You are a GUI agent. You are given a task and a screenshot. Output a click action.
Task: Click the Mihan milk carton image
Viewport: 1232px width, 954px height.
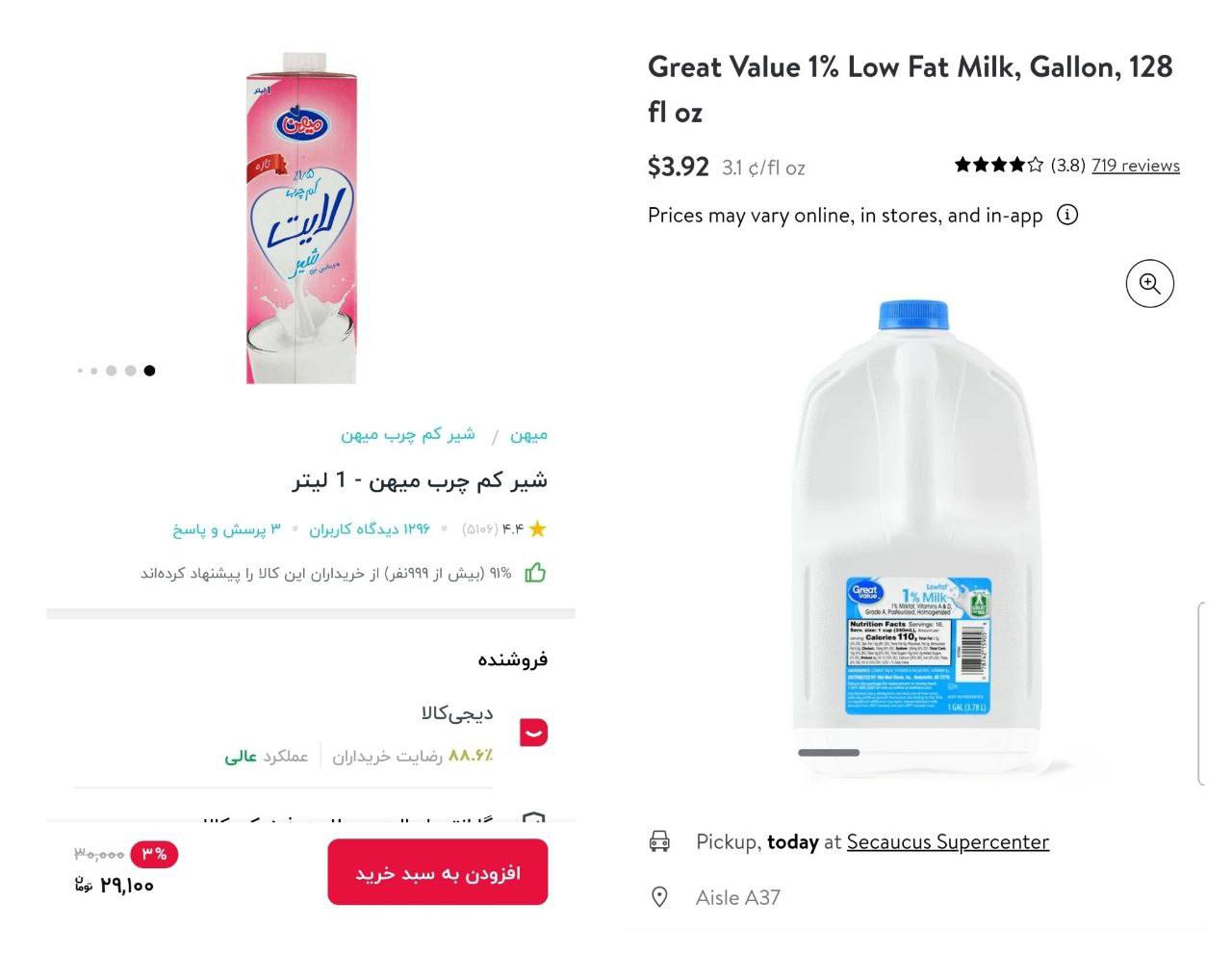301,219
